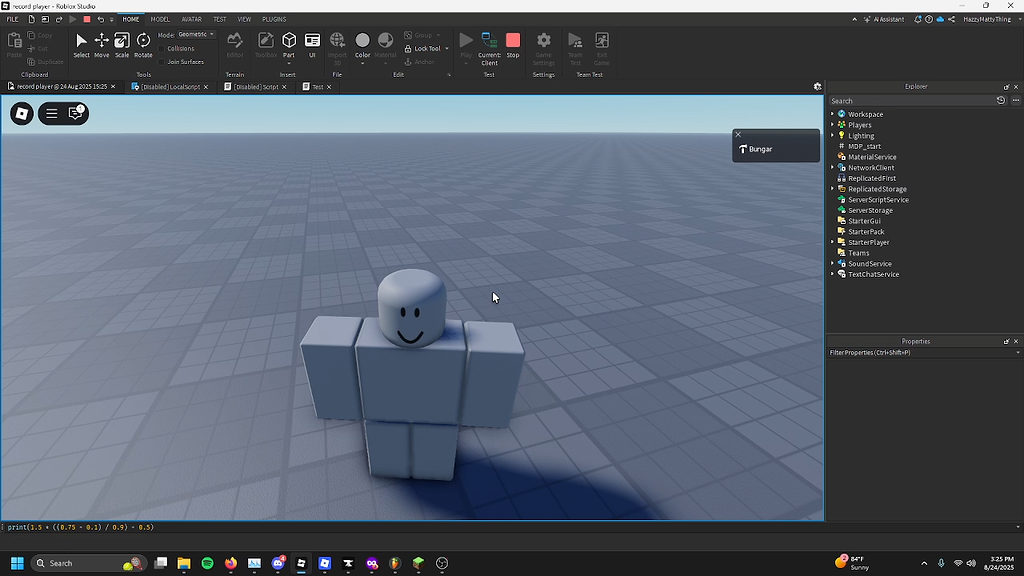Expand the Lighting tree node
1024x576 pixels.
tap(833, 135)
